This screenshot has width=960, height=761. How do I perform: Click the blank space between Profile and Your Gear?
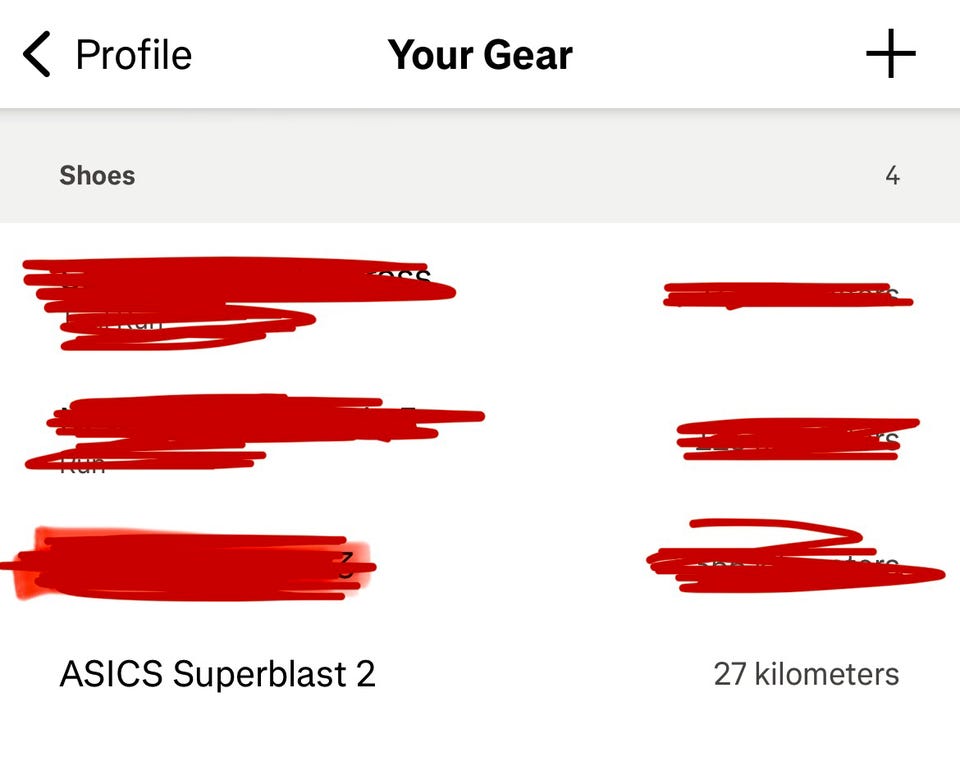tap(290, 54)
